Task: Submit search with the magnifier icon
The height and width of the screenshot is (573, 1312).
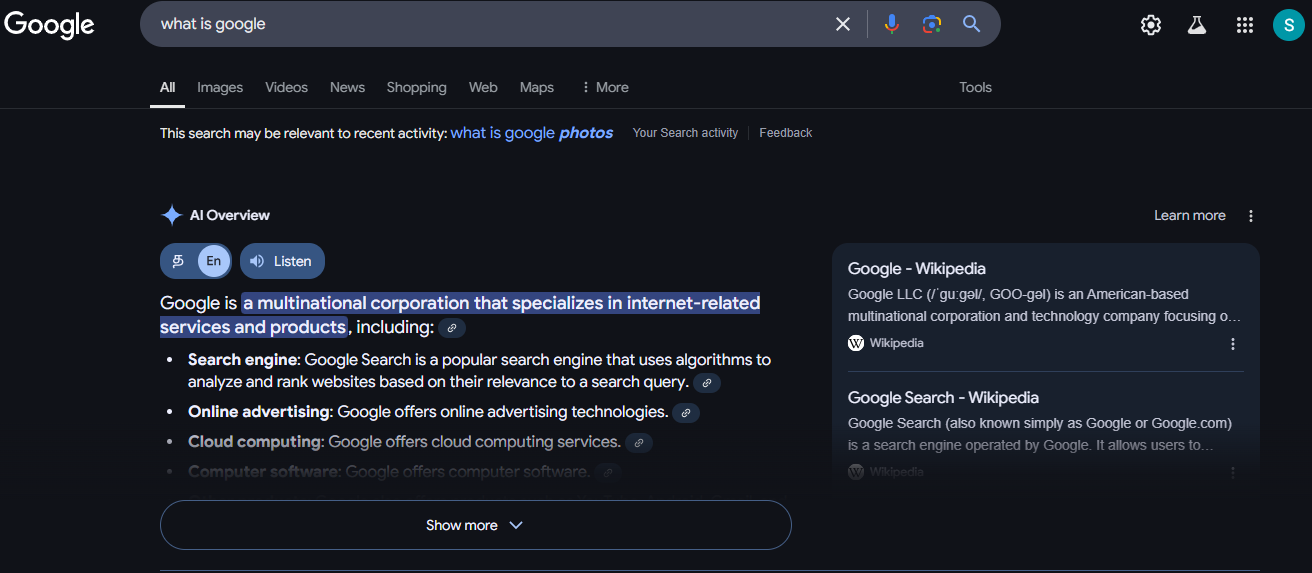Action: (972, 24)
